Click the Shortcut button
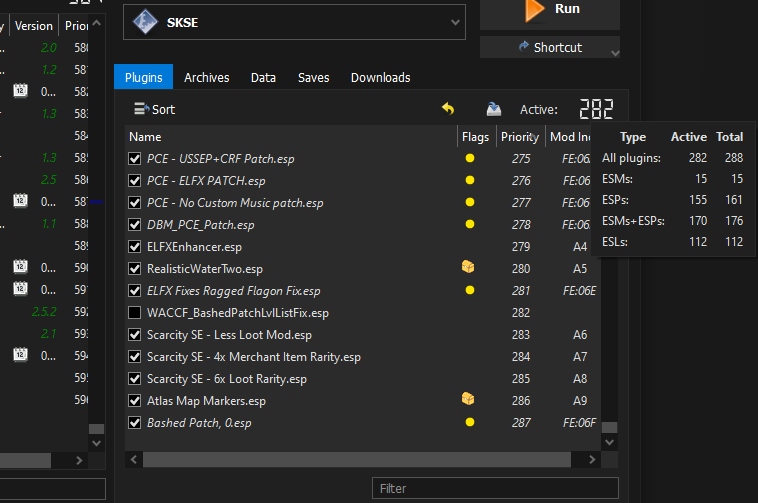 coord(550,47)
